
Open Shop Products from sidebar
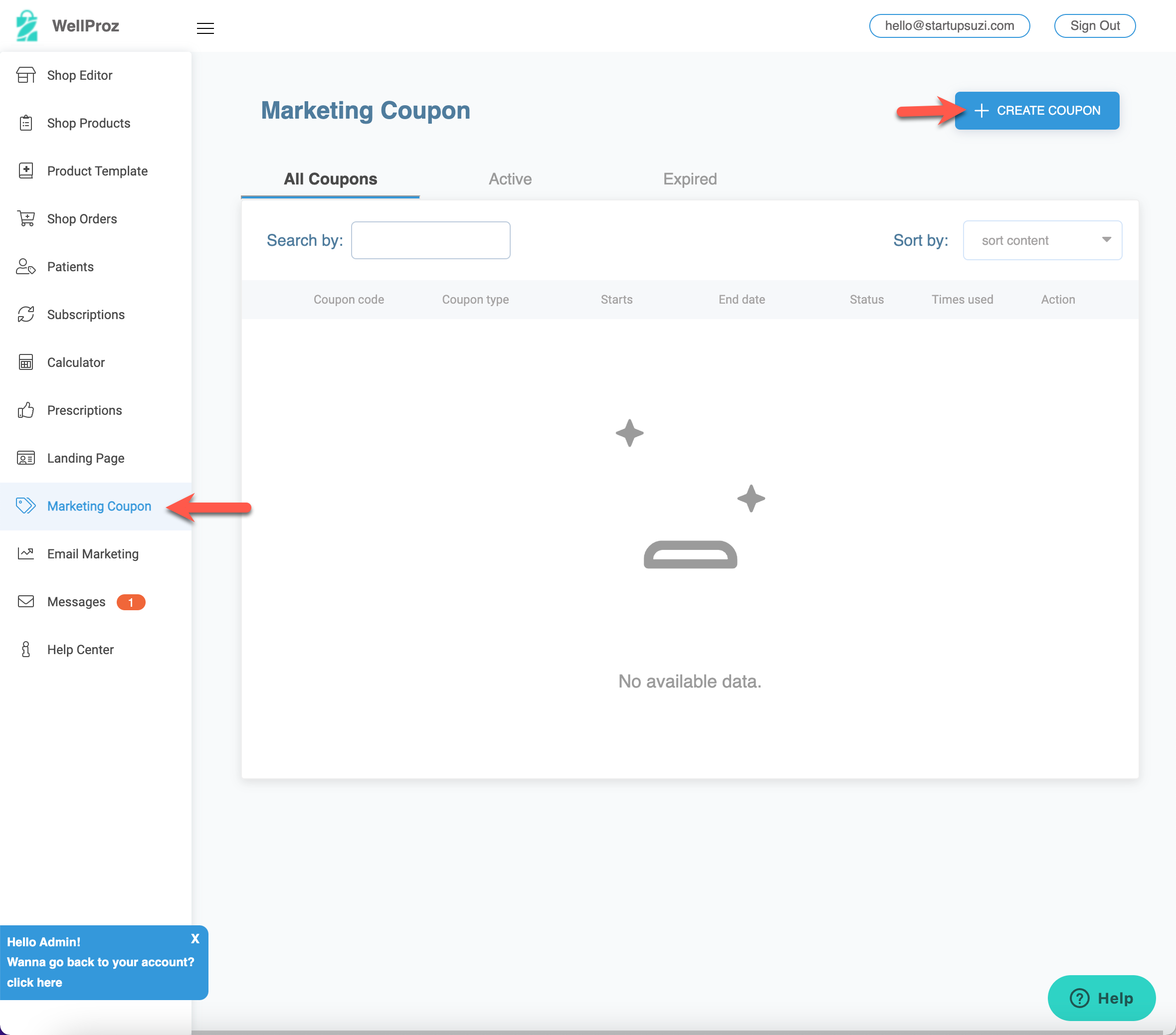(88, 123)
